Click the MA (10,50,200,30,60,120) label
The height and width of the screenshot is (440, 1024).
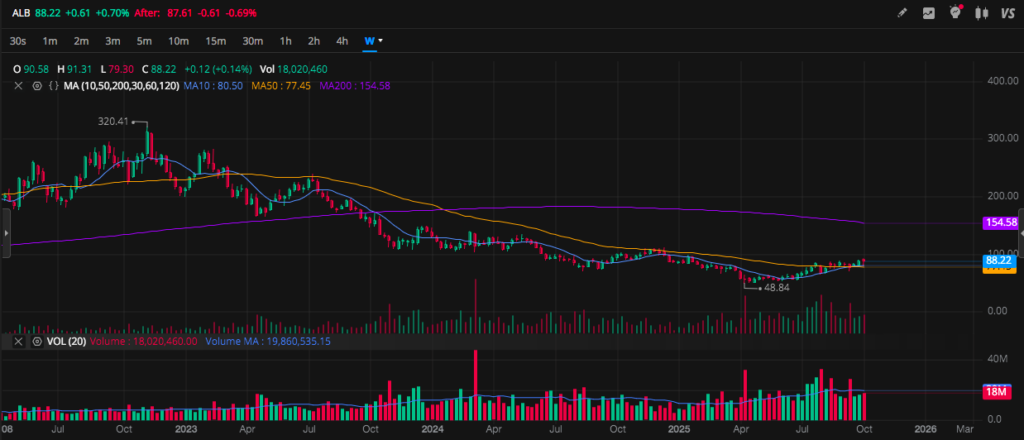tap(121, 87)
